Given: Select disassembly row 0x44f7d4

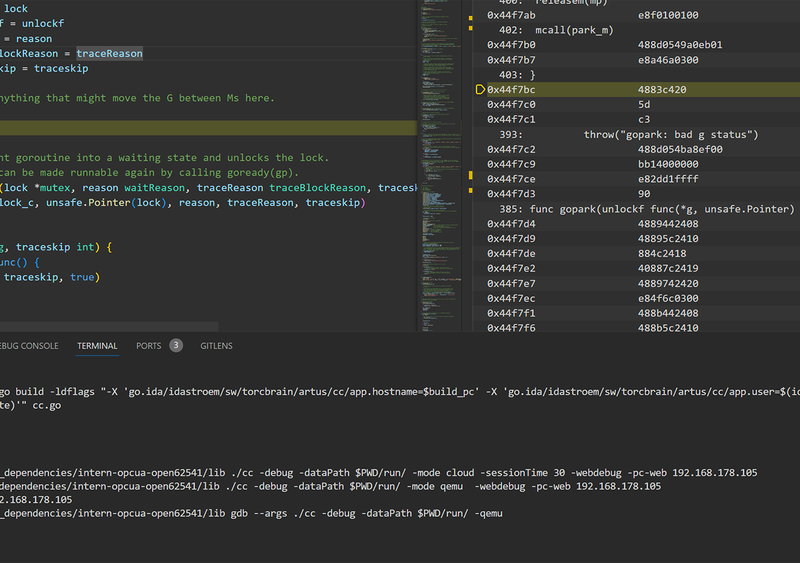Looking at the screenshot, I should point(636,224).
